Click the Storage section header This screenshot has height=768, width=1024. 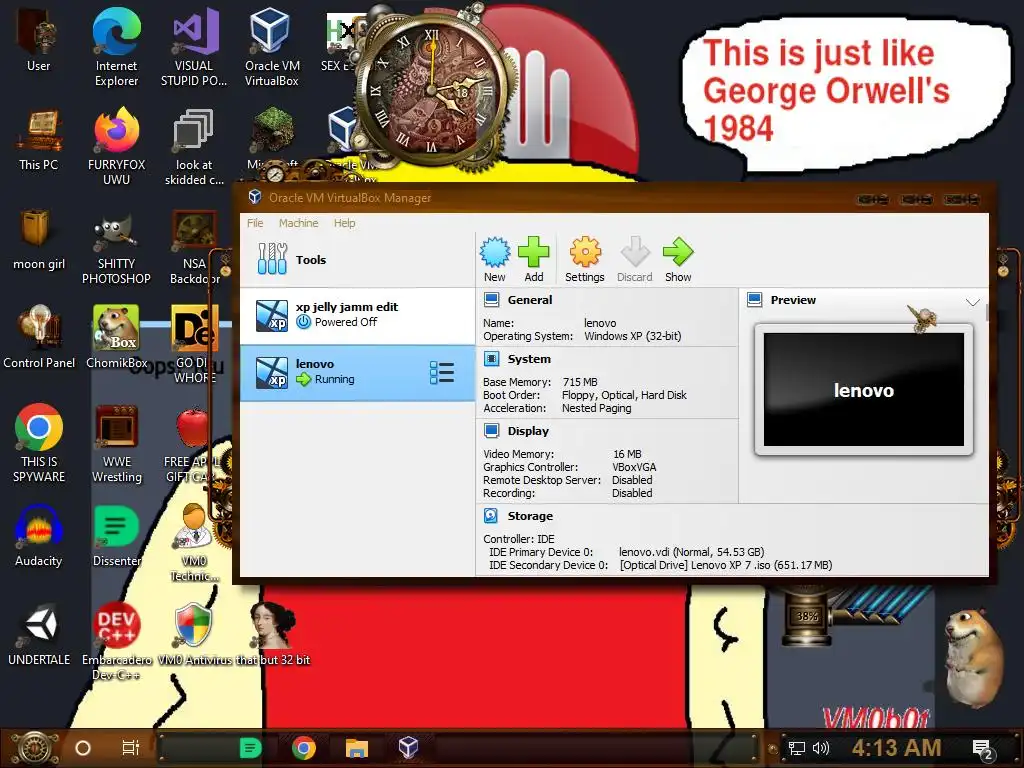tap(530, 515)
